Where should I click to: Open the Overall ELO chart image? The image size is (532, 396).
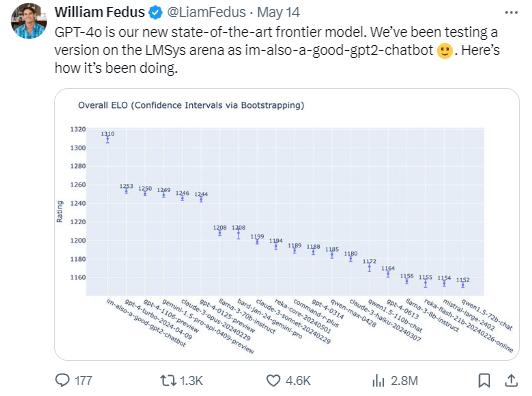[x=287, y=224]
